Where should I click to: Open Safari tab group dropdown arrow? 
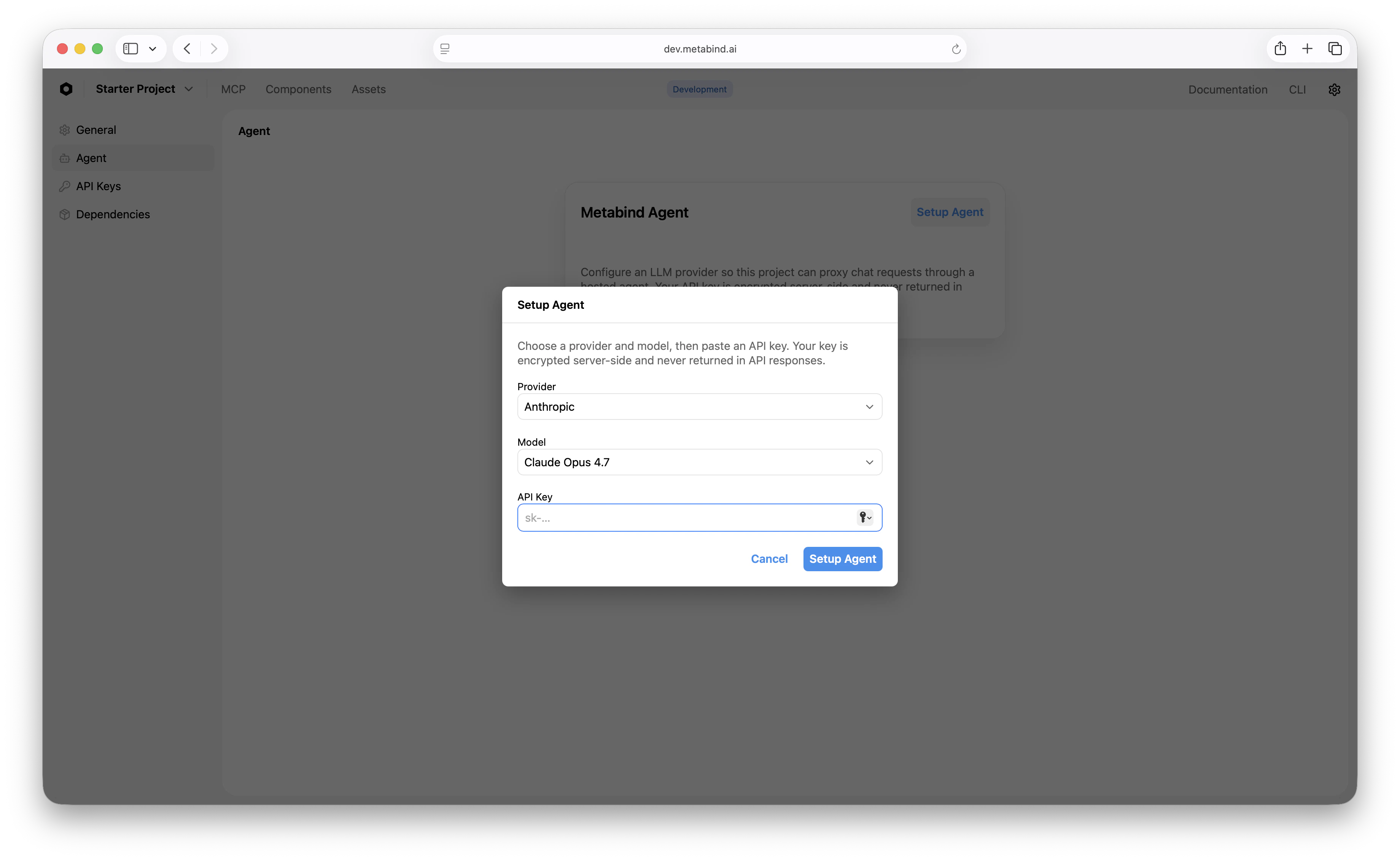152,49
